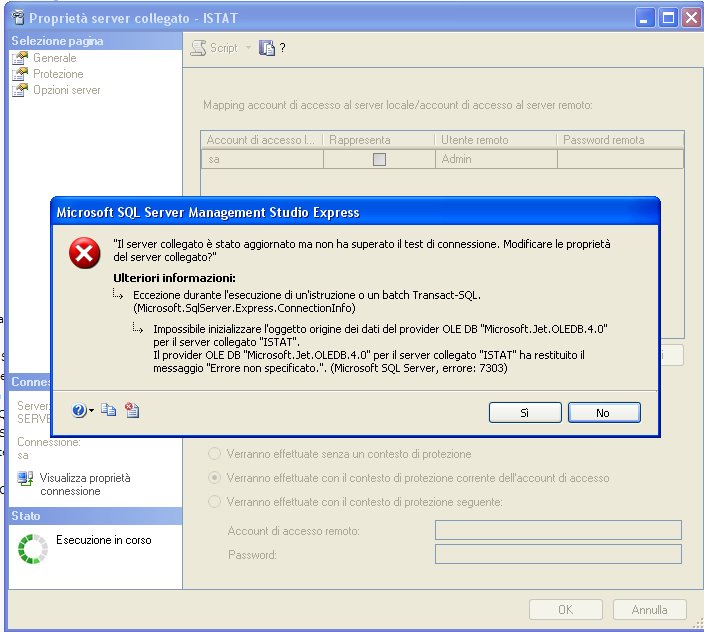
Task: Click the Password remota column header
Action: [x=620, y=140]
